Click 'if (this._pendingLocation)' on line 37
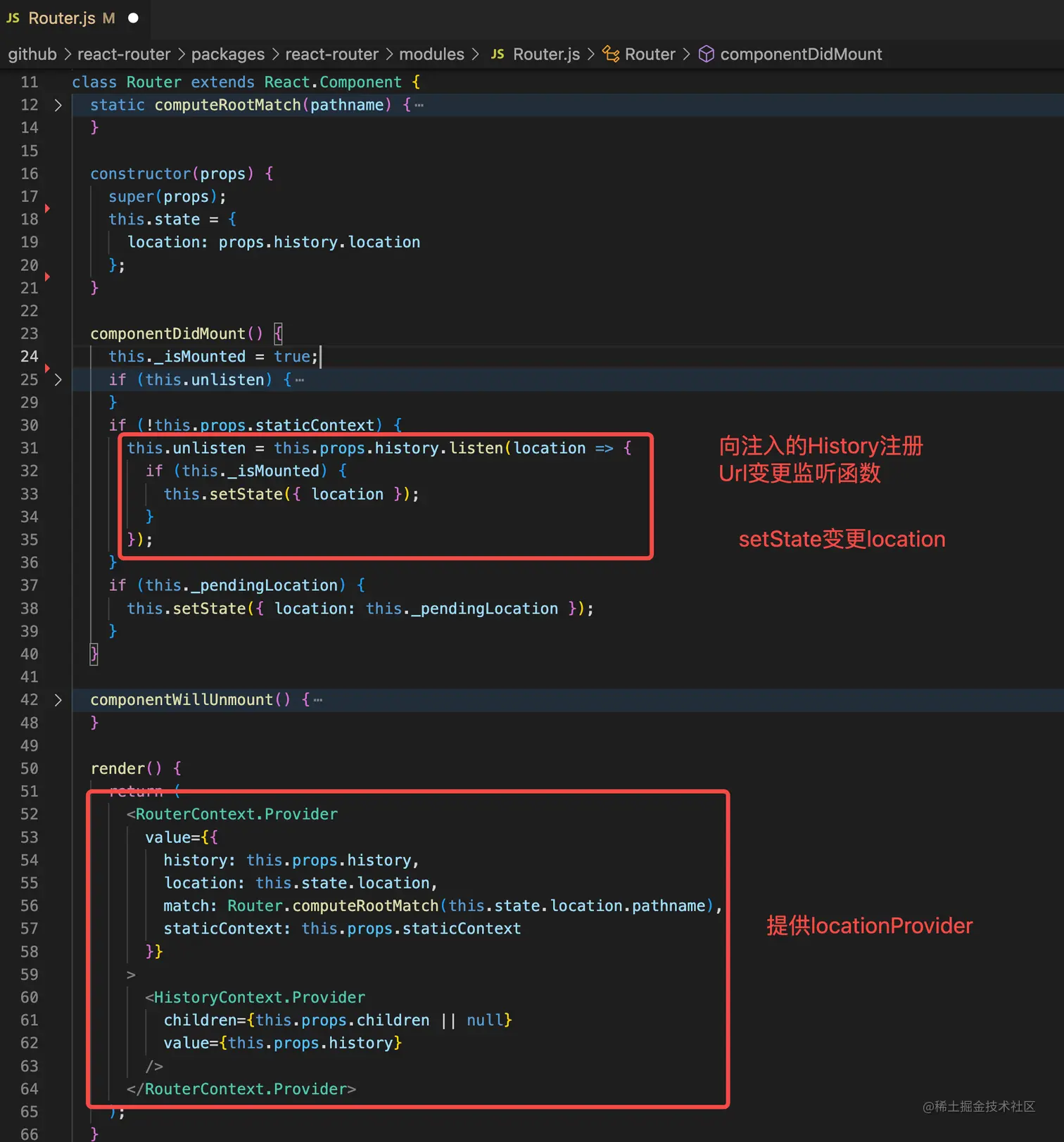Screen dimensions: 1064x1142 click(x=227, y=585)
